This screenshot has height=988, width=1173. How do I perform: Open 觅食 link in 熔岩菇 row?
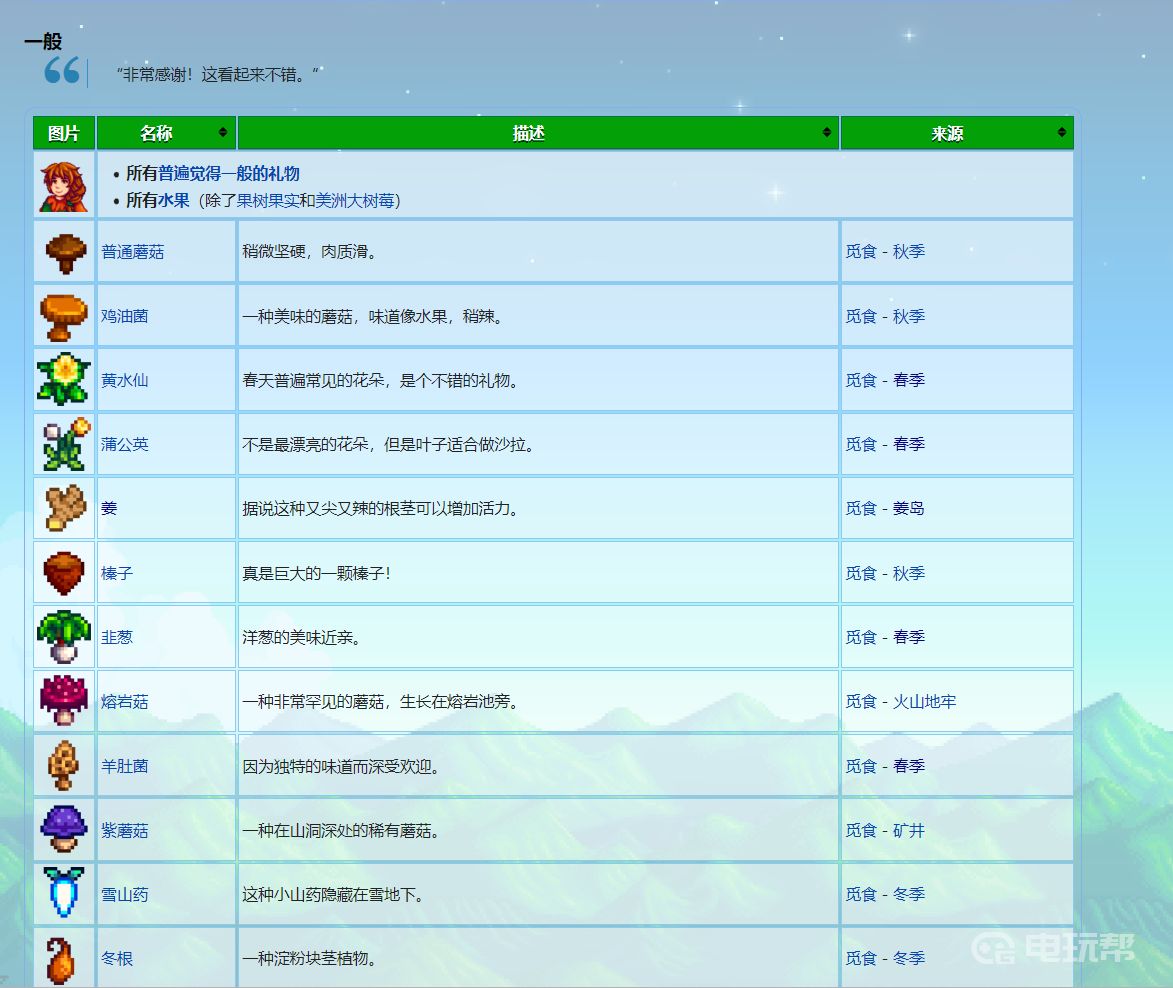[x=861, y=702]
